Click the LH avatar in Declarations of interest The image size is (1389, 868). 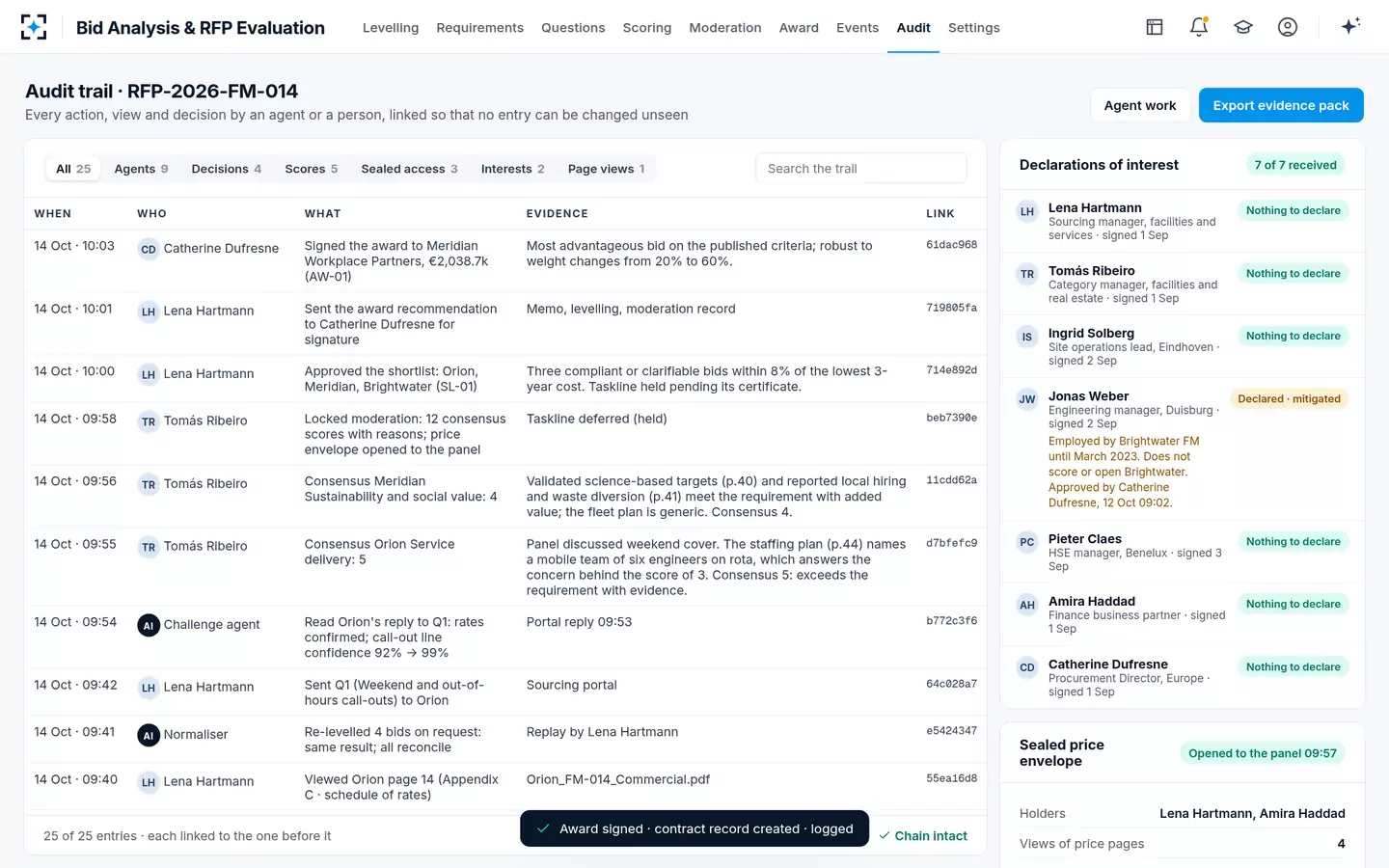point(1027,211)
